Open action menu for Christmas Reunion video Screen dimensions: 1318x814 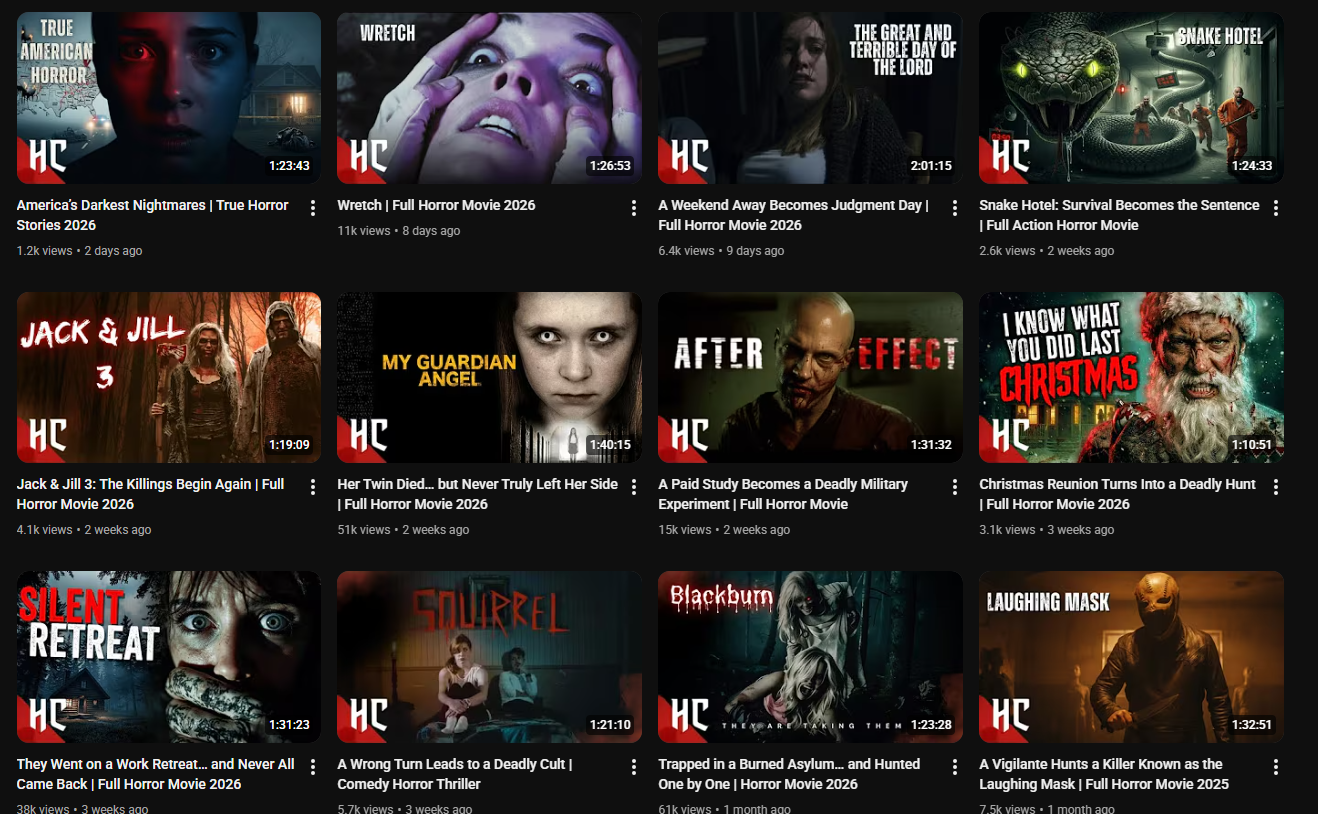1276,487
